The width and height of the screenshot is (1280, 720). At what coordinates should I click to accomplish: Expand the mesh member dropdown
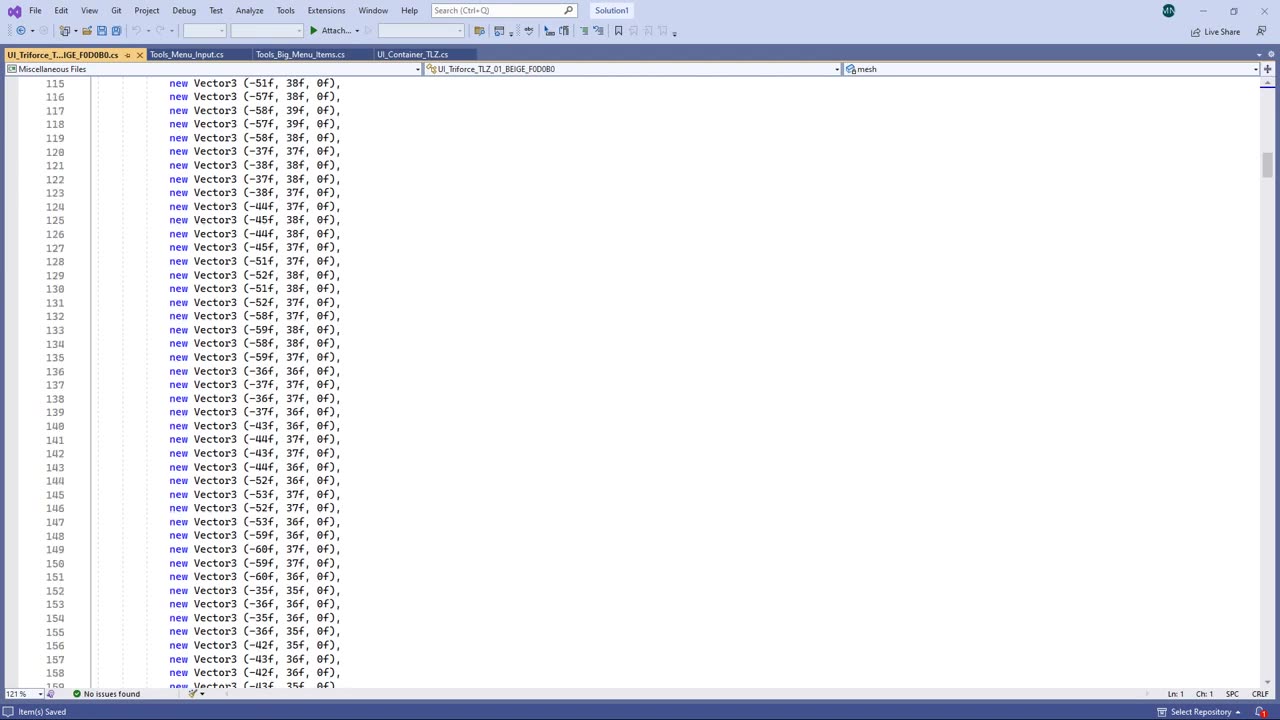(x=1255, y=69)
